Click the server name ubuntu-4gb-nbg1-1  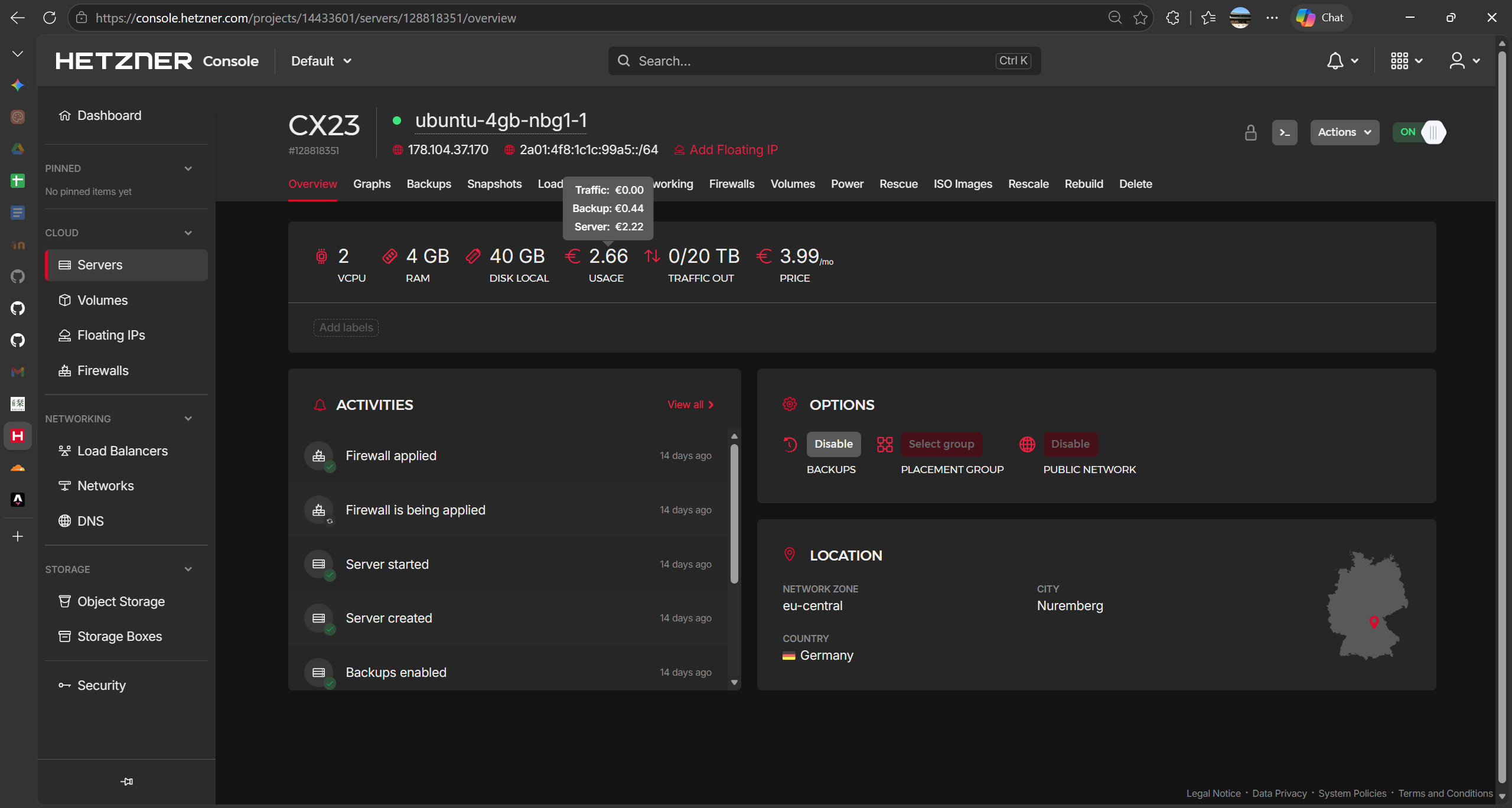[x=501, y=120]
